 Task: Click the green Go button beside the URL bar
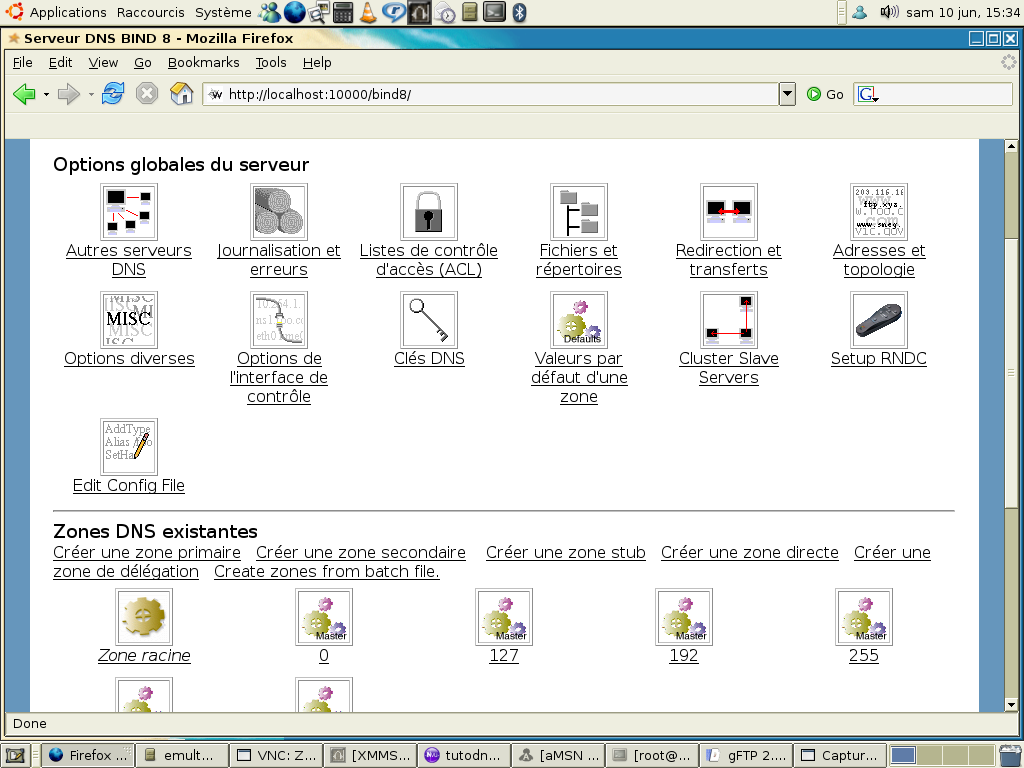point(825,94)
